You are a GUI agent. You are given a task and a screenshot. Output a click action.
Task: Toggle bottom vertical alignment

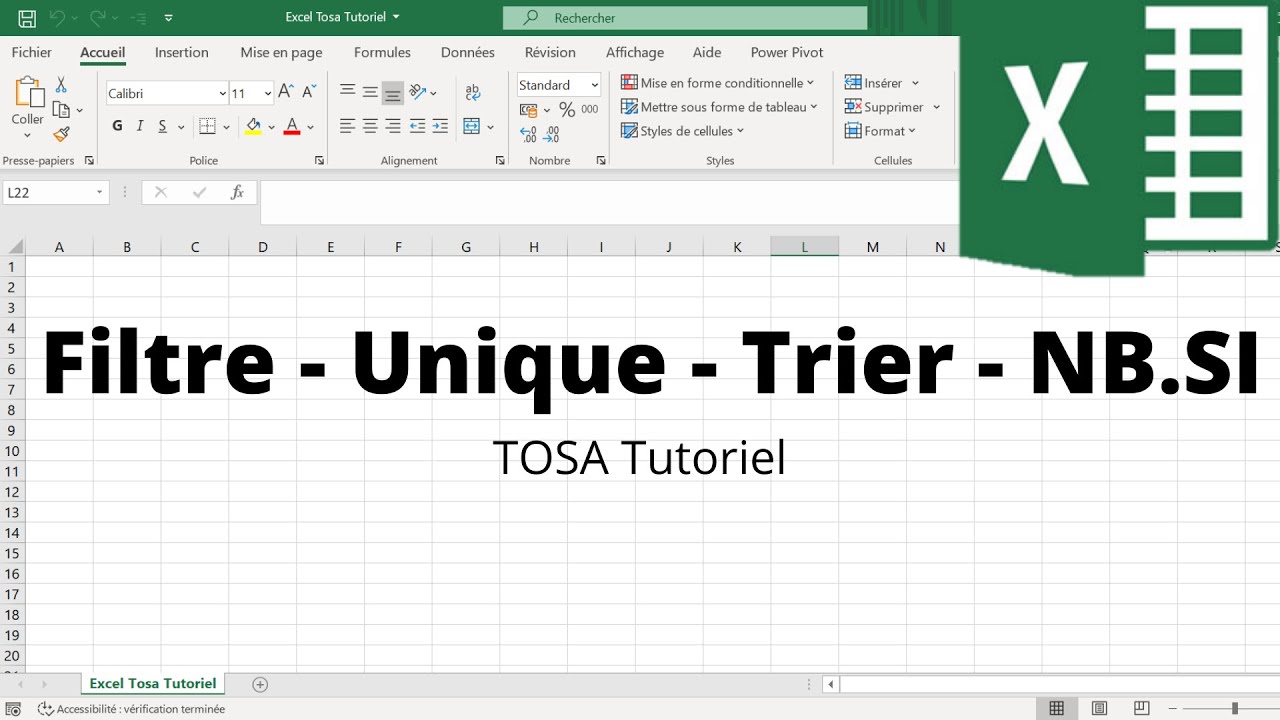coord(393,92)
